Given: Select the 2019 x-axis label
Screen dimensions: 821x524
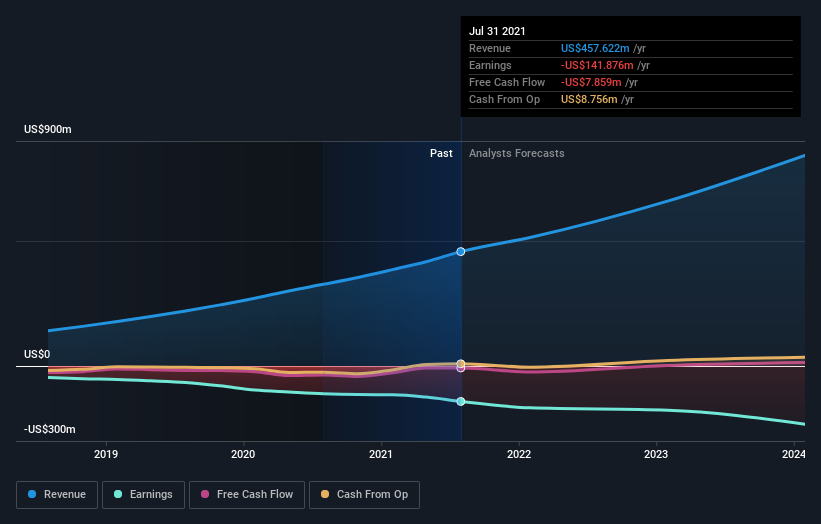Looking at the screenshot, I should tap(106, 454).
